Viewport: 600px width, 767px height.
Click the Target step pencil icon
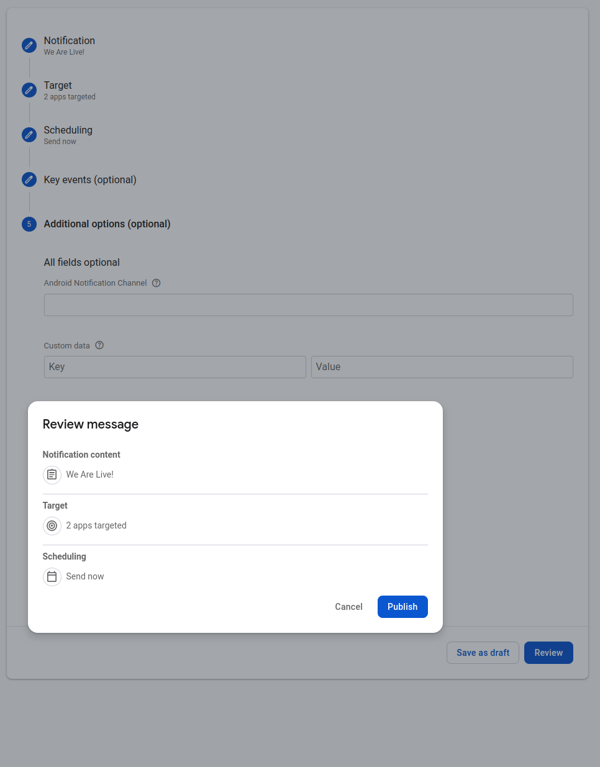pyautogui.click(x=29, y=90)
